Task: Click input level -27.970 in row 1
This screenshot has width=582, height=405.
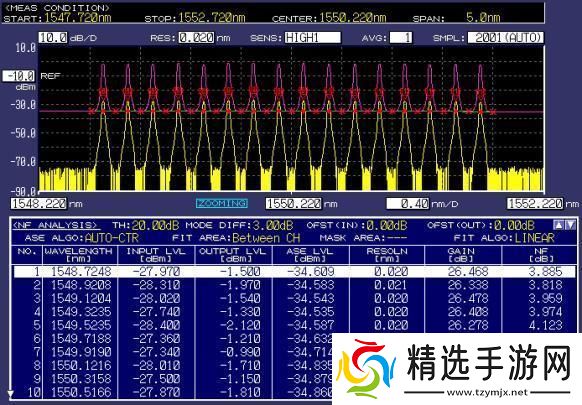Action: coord(156,272)
